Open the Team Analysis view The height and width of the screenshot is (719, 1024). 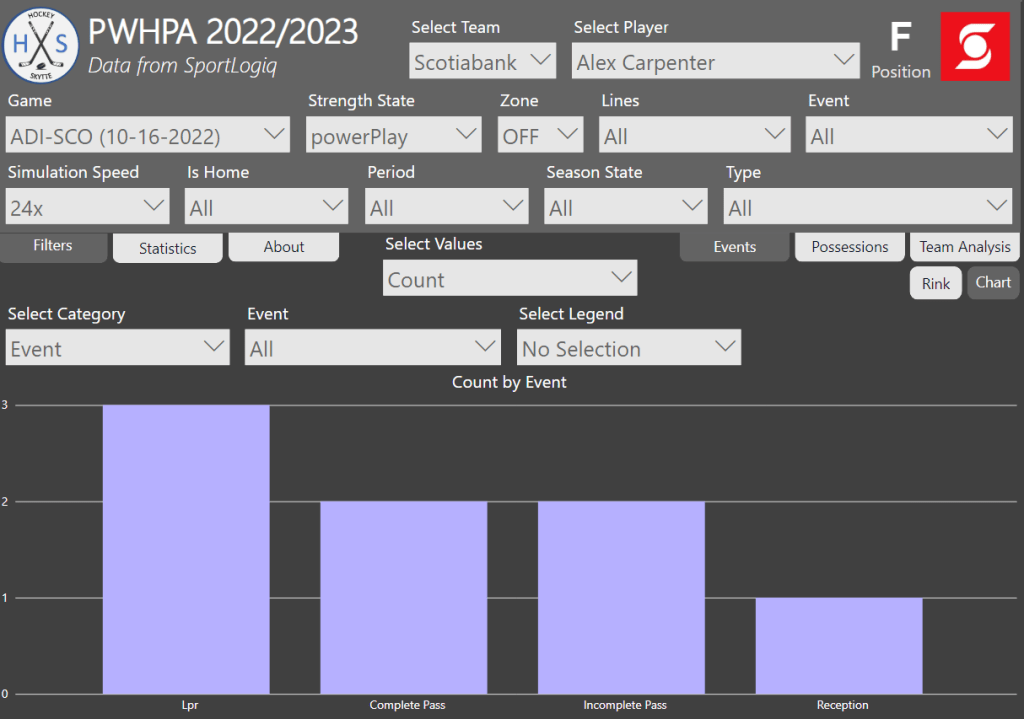(965, 247)
